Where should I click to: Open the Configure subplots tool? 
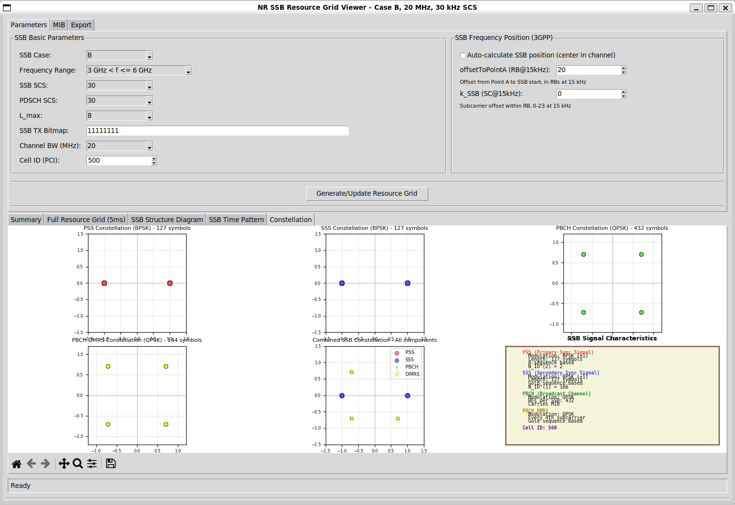point(92,464)
